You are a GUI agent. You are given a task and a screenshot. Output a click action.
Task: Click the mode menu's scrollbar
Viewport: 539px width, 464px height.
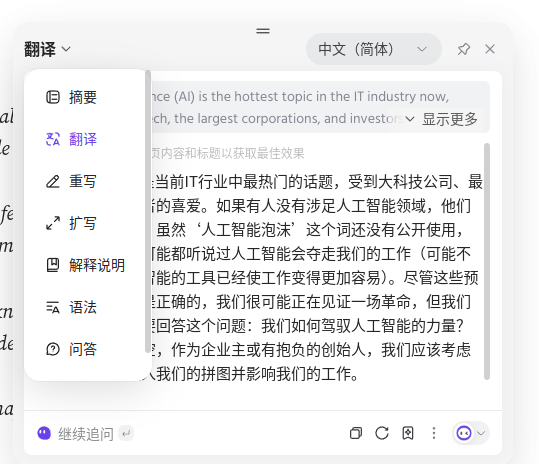148,211
